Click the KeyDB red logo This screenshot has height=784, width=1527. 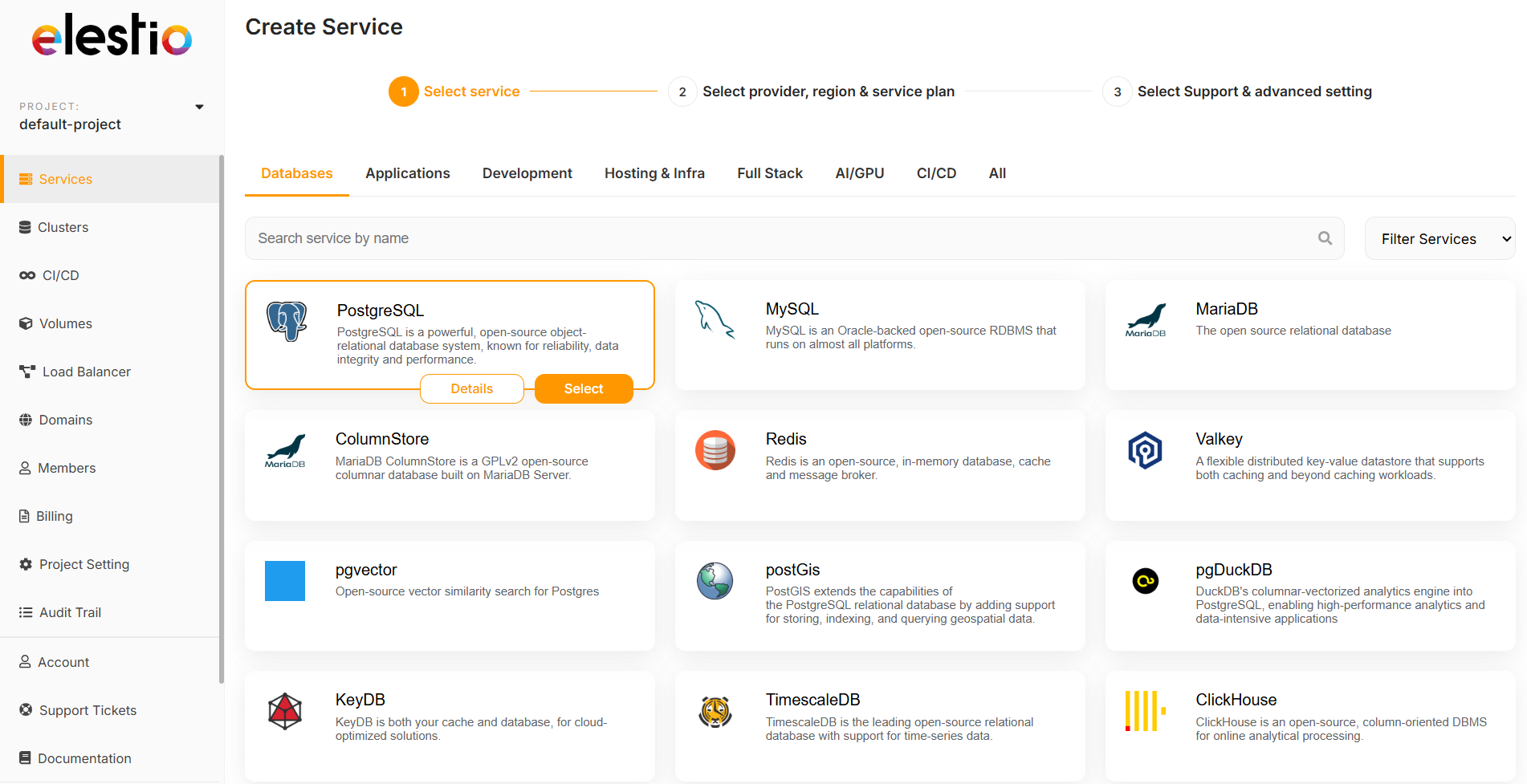pyautogui.click(x=285, y=711)
